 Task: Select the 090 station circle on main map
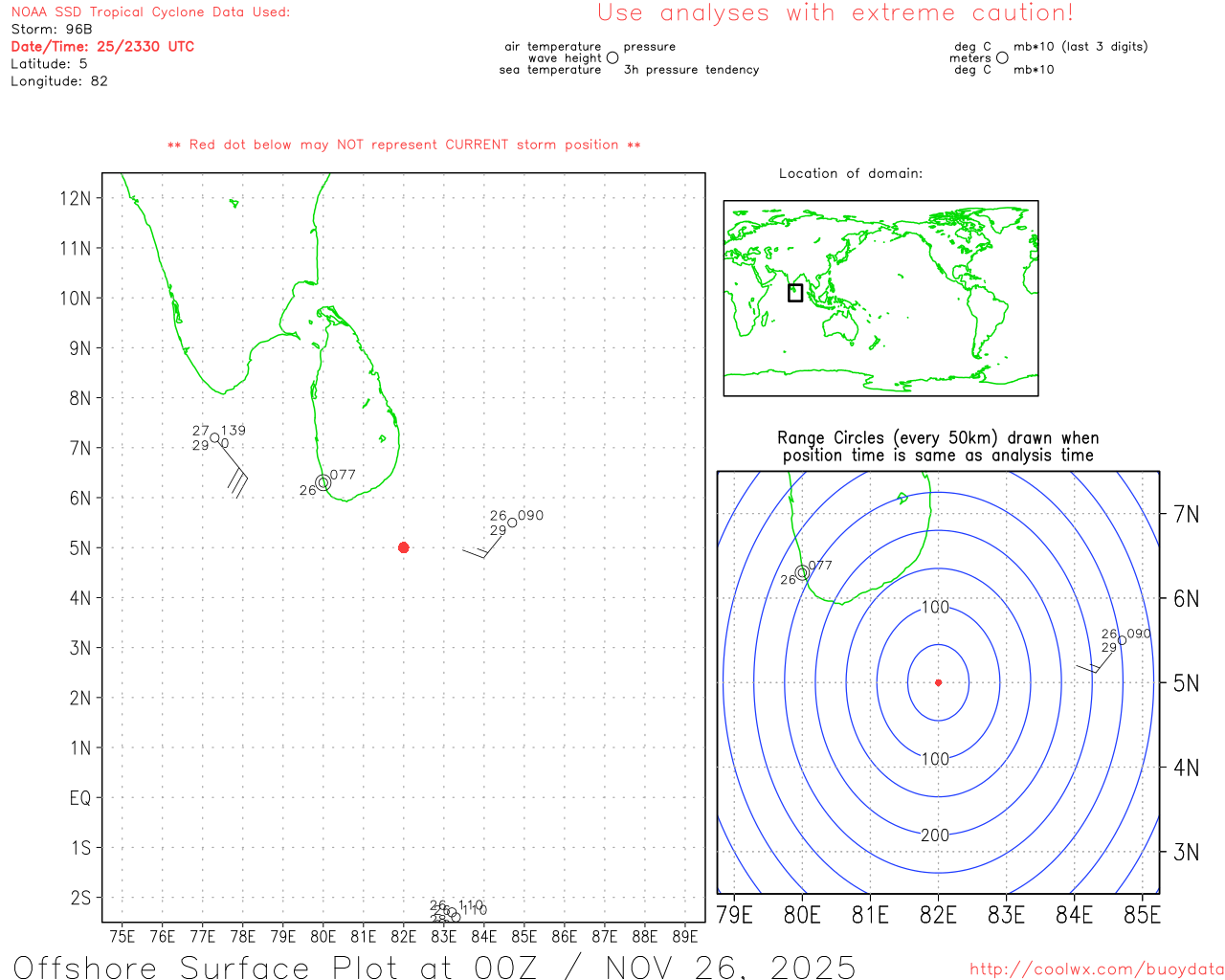pos(512,523)
